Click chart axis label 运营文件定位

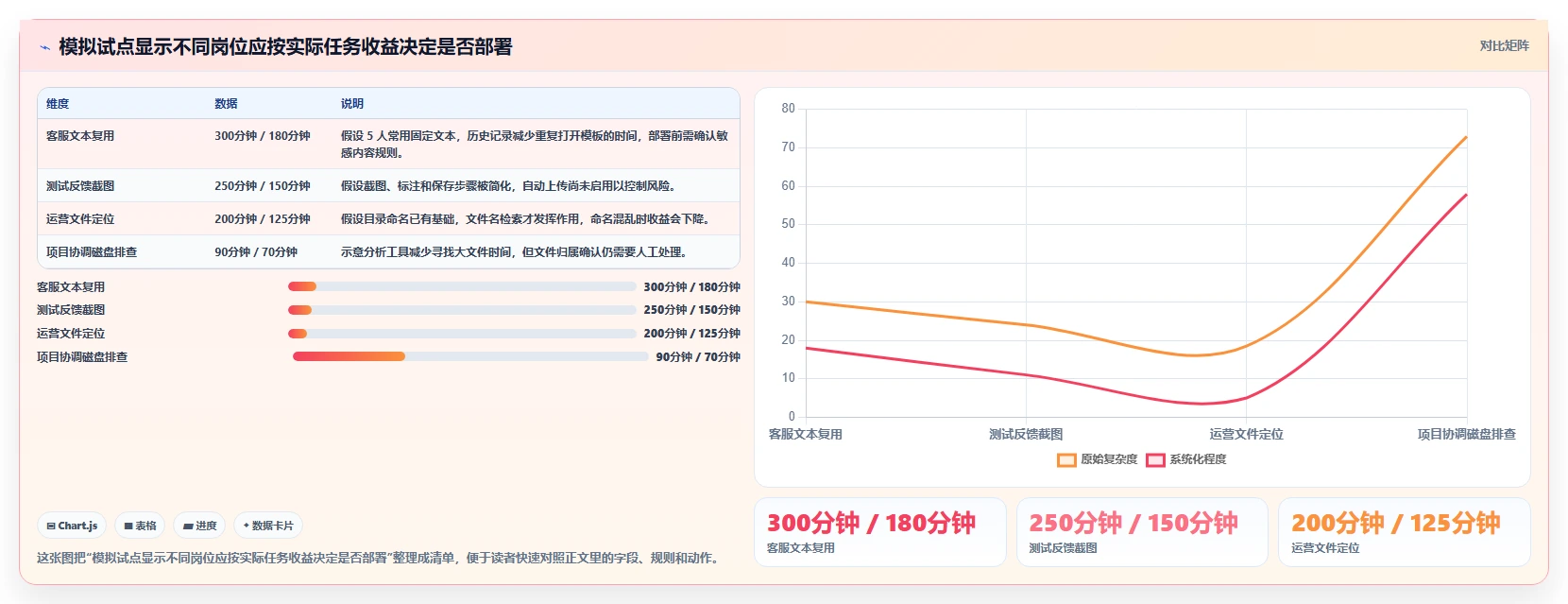pyautogui.click(x=1246, y=435)
